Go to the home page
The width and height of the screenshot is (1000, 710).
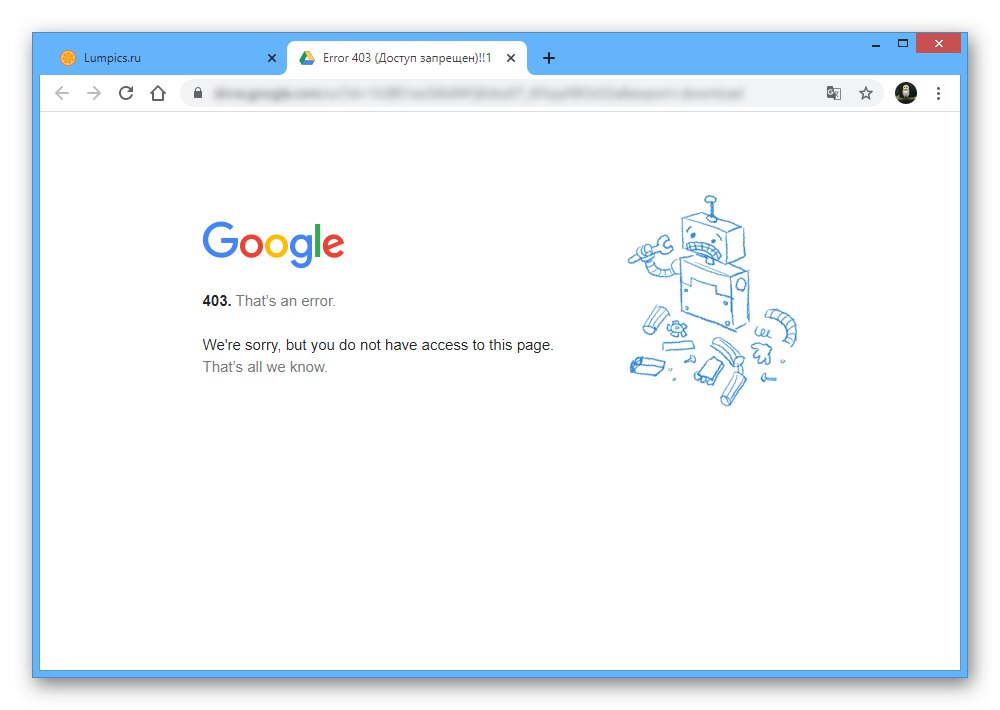pyautogui.click(x=158, y=93)
